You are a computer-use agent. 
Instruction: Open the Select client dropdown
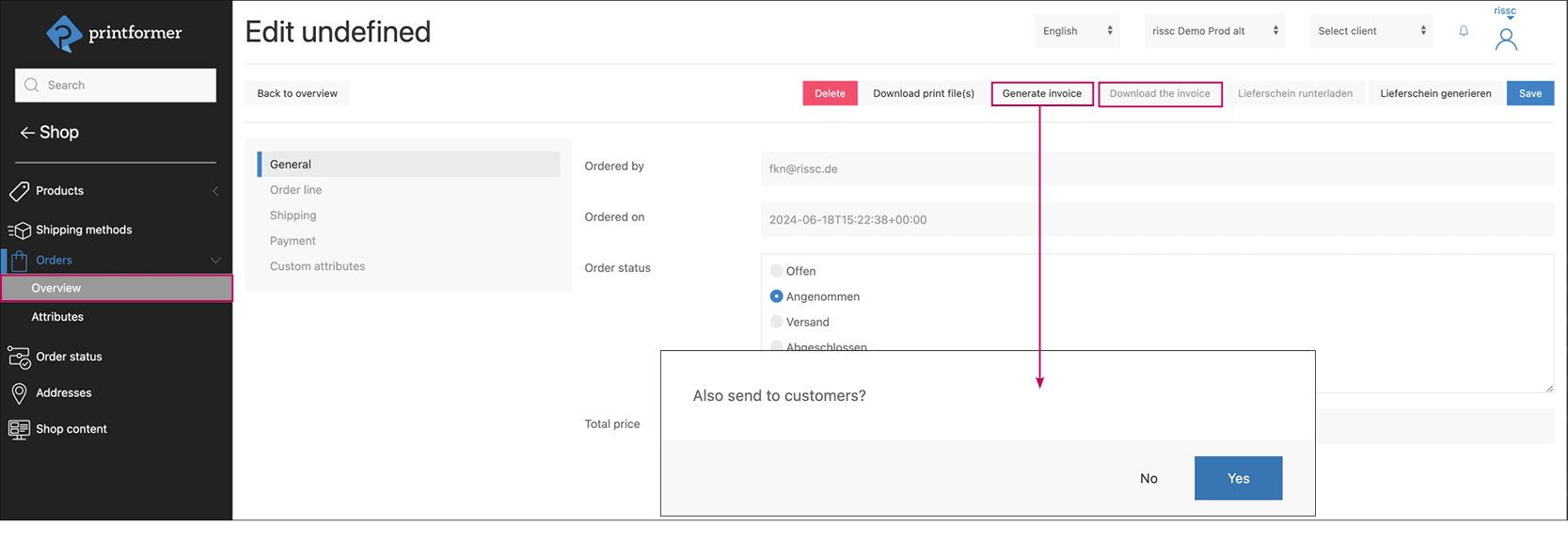click(x=1371, y=31)
